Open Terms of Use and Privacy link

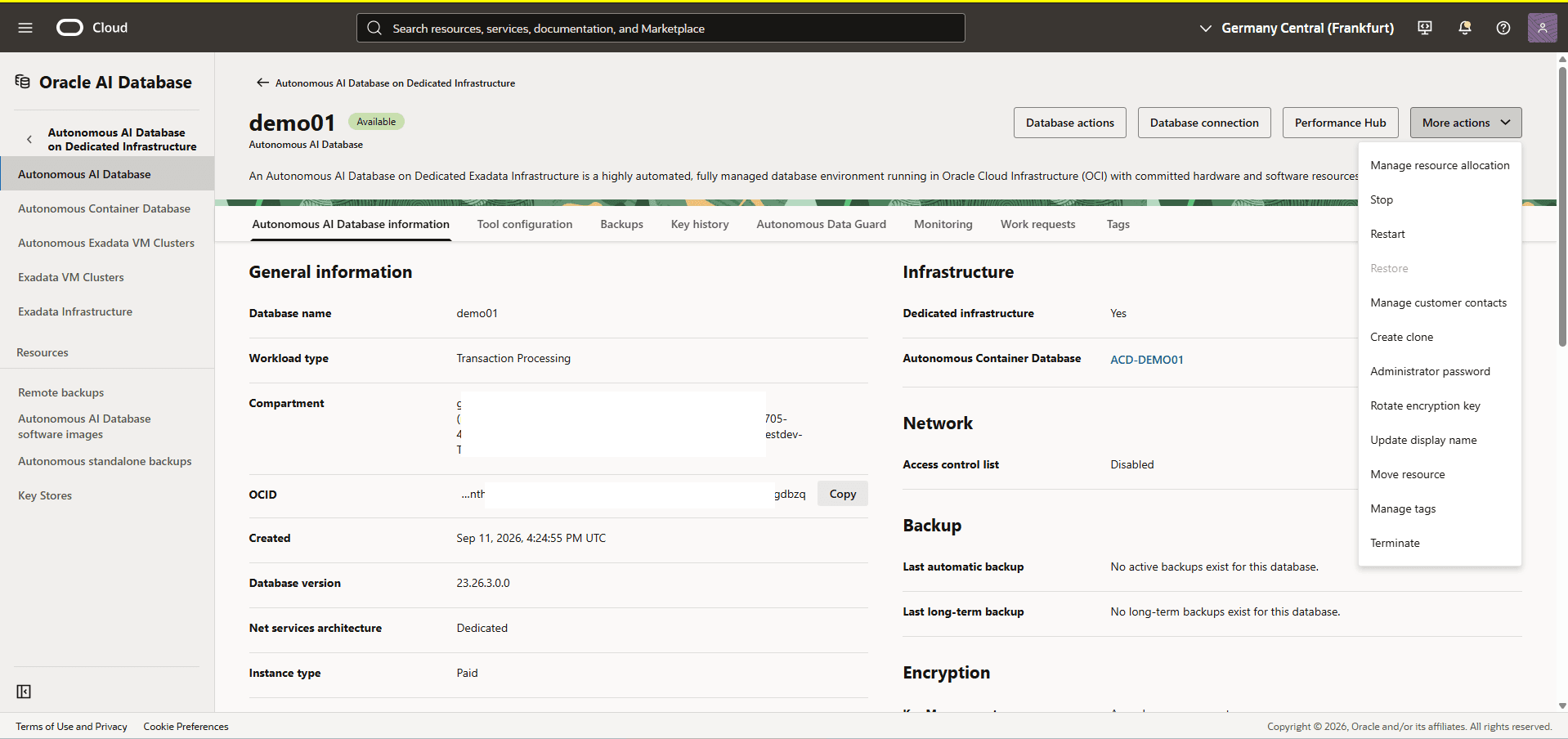[71, 727]
